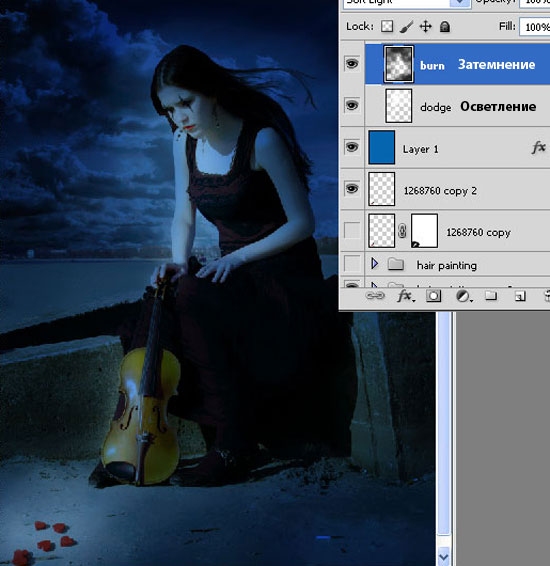Image resolution: width=550 pixels, height=566 pixels.
Task: Create a new group folder
Action: [x=490, y=296]
